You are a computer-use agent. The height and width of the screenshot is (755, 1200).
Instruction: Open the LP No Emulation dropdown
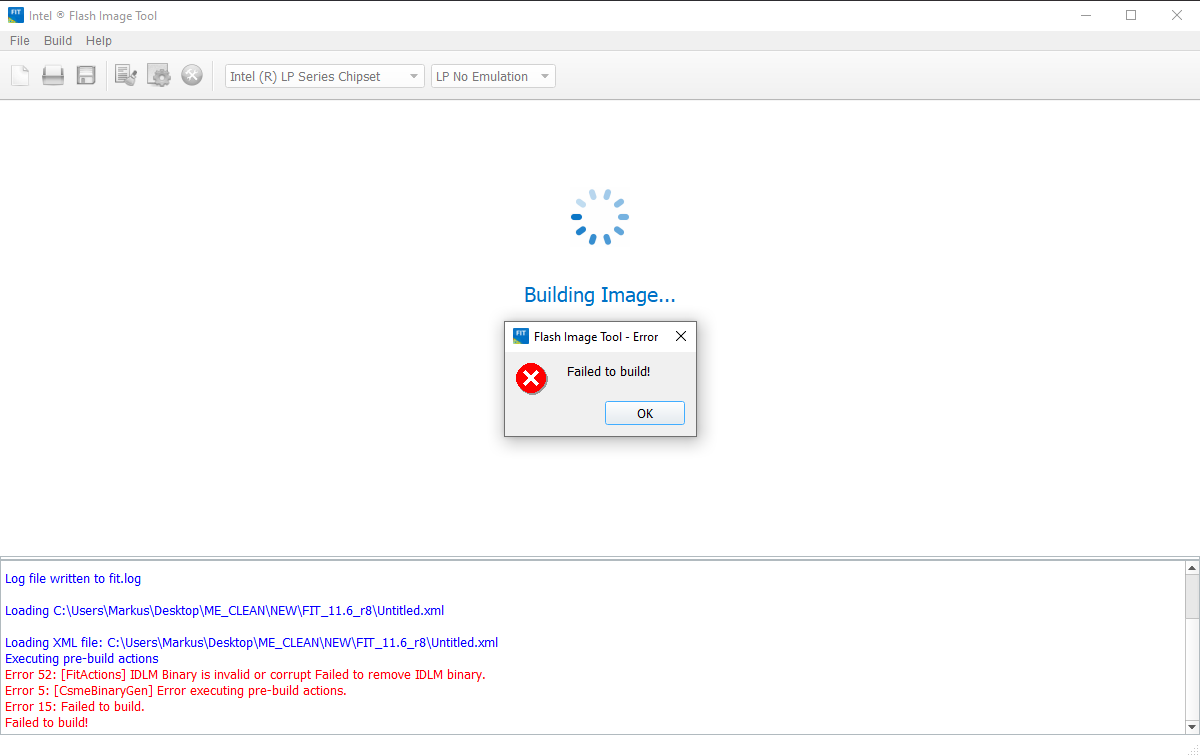point(493,76)
